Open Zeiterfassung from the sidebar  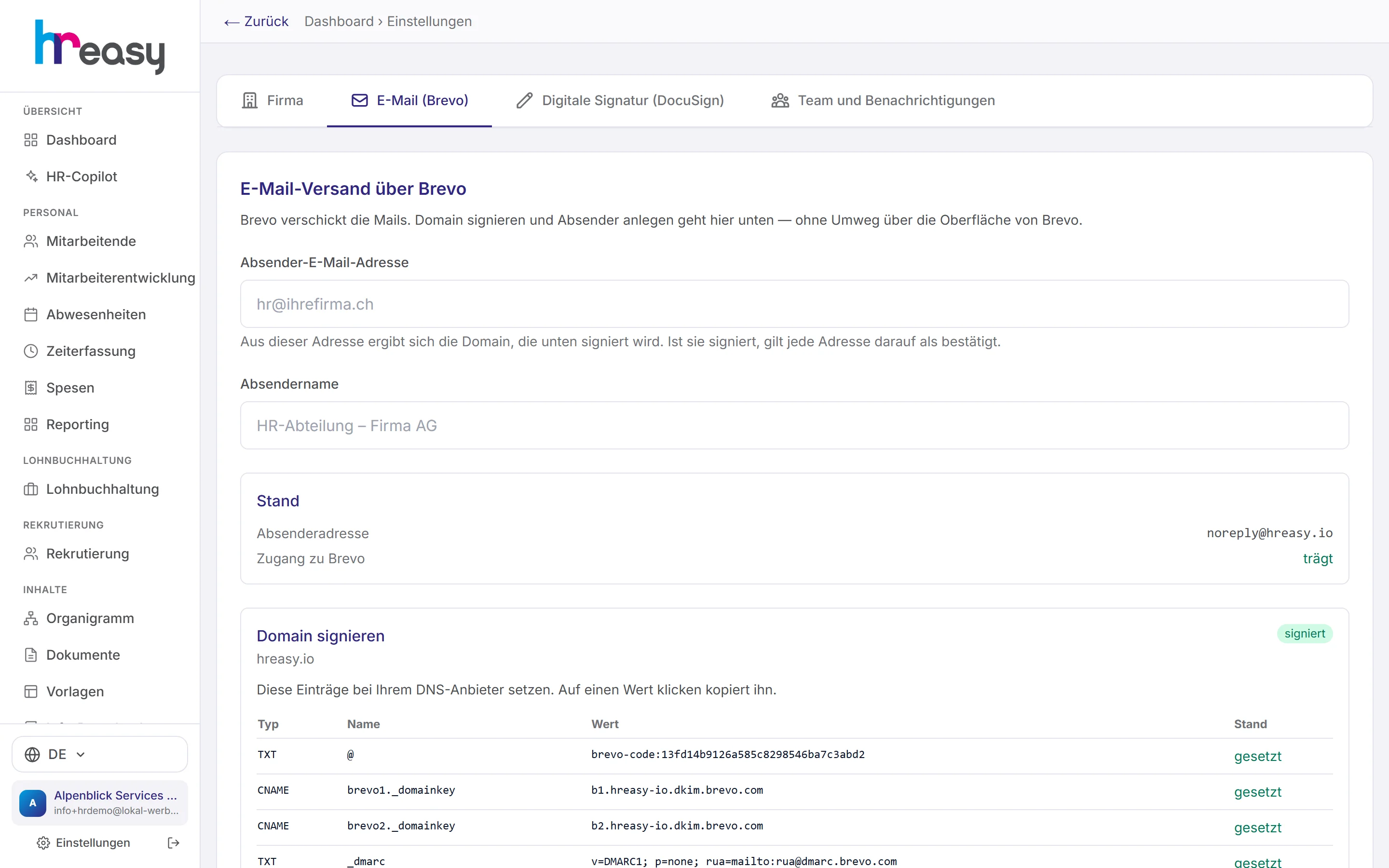click(100, 352)
